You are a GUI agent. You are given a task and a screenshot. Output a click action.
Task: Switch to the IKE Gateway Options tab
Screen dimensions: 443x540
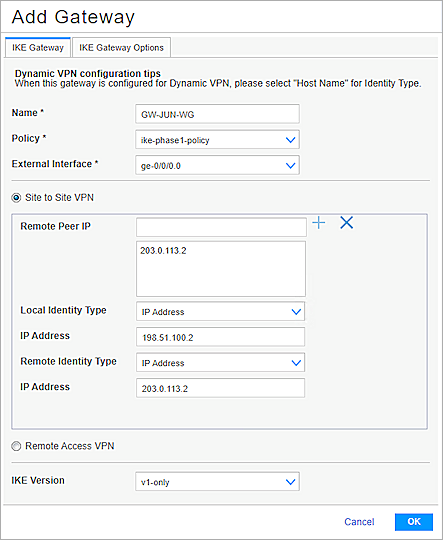[121, 48]
